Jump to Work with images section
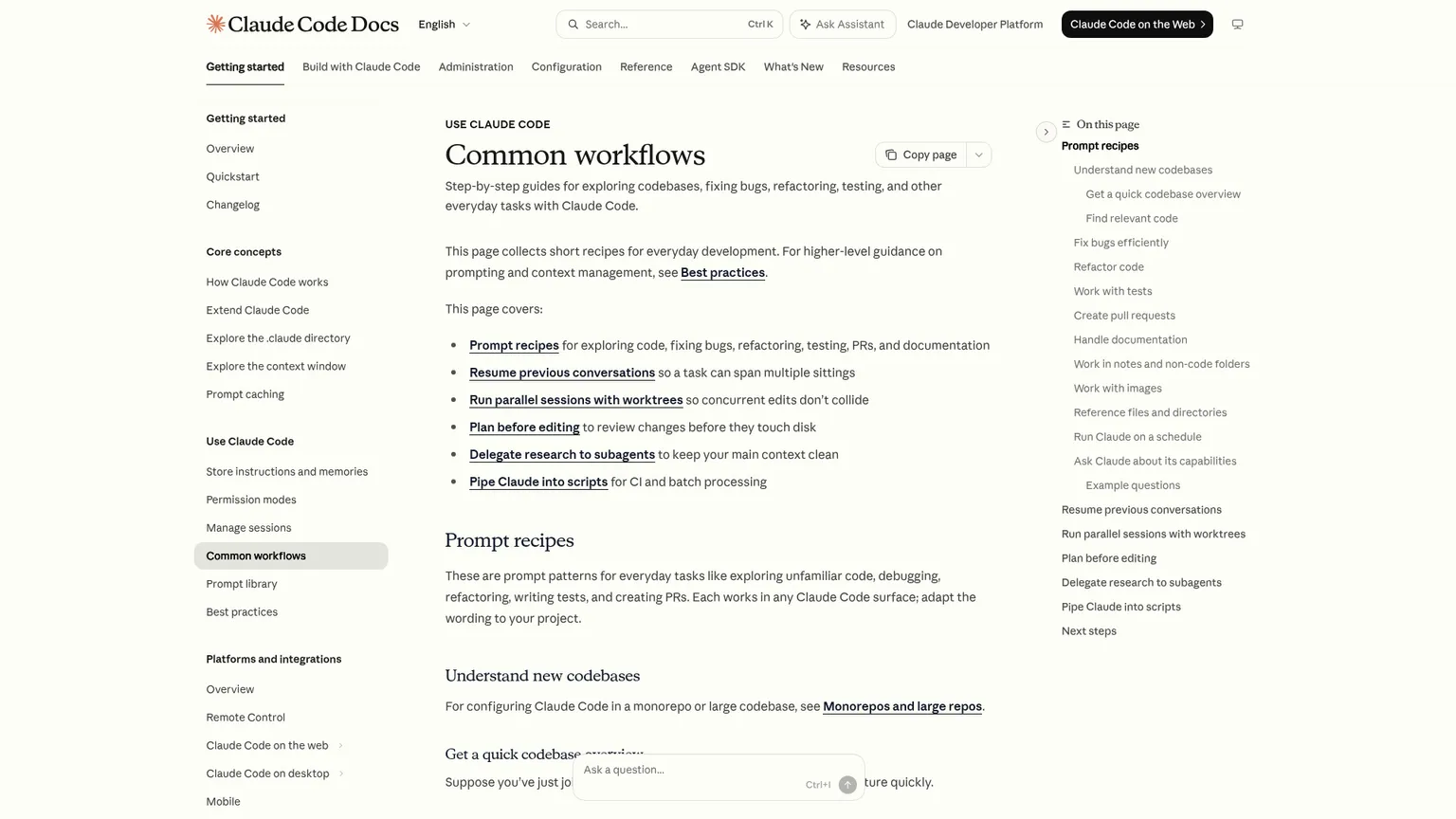 coord(1118,389)
